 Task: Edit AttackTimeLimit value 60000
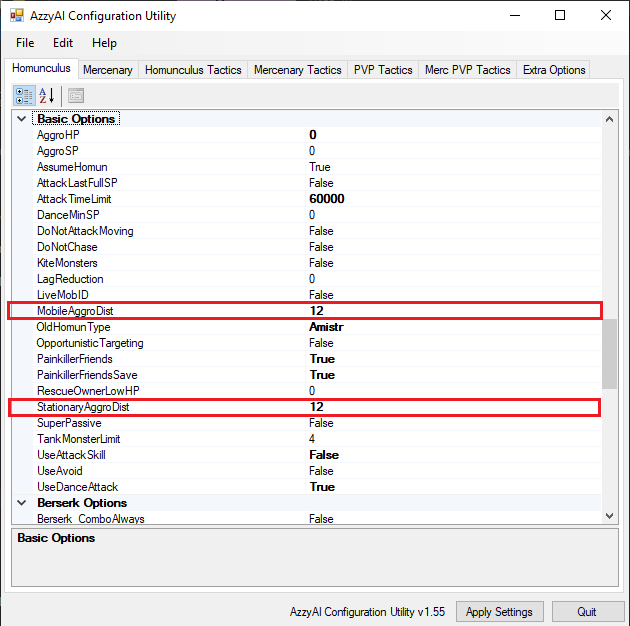coord(453,199)
